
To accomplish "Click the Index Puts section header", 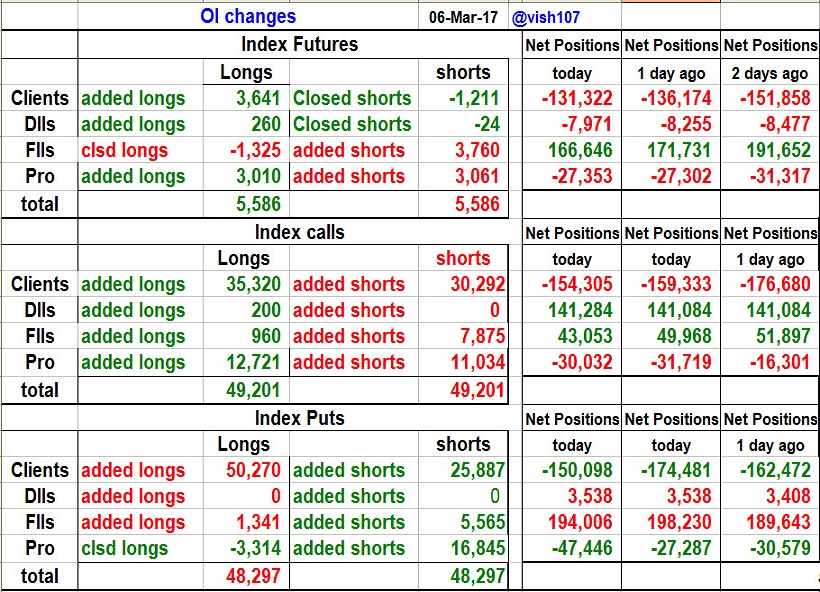I will tap(299, 418).
